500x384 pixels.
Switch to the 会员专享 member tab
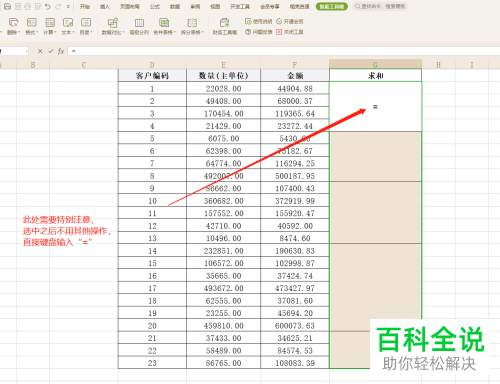pos(270,6)
